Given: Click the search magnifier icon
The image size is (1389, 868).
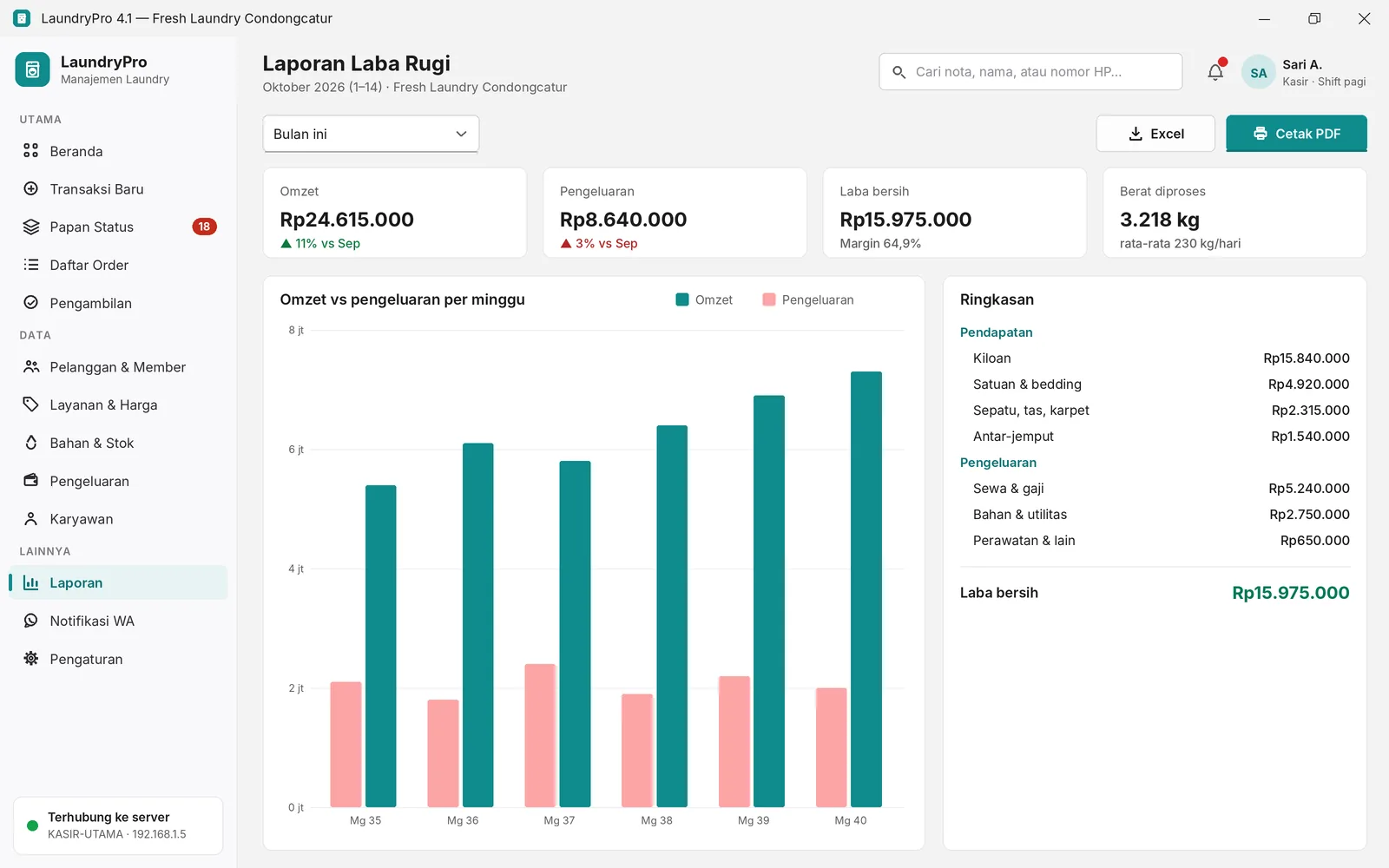Looking at the screenshot, I should tap(899, 72).
